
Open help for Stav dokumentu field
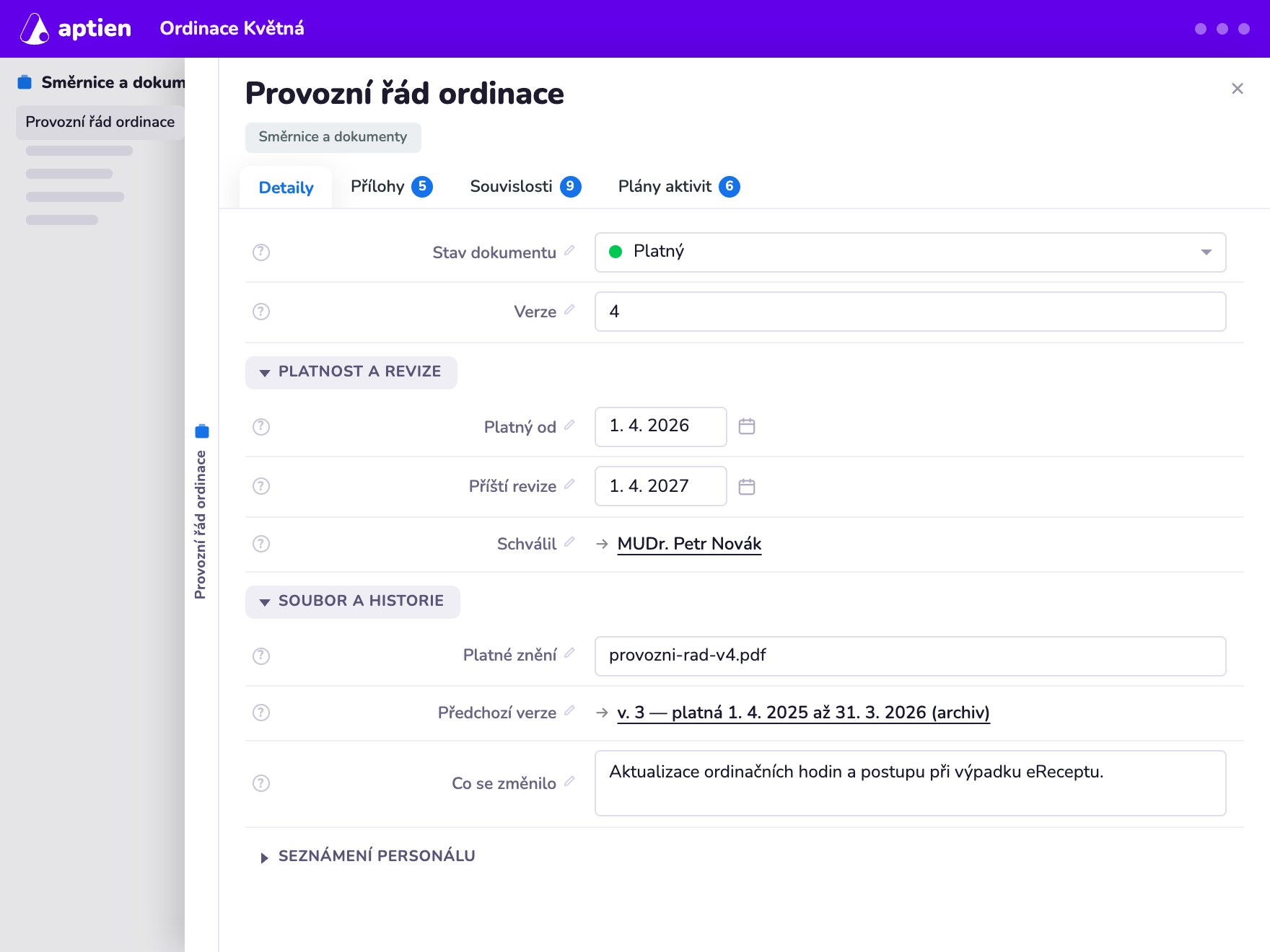(x=261, y=252)
